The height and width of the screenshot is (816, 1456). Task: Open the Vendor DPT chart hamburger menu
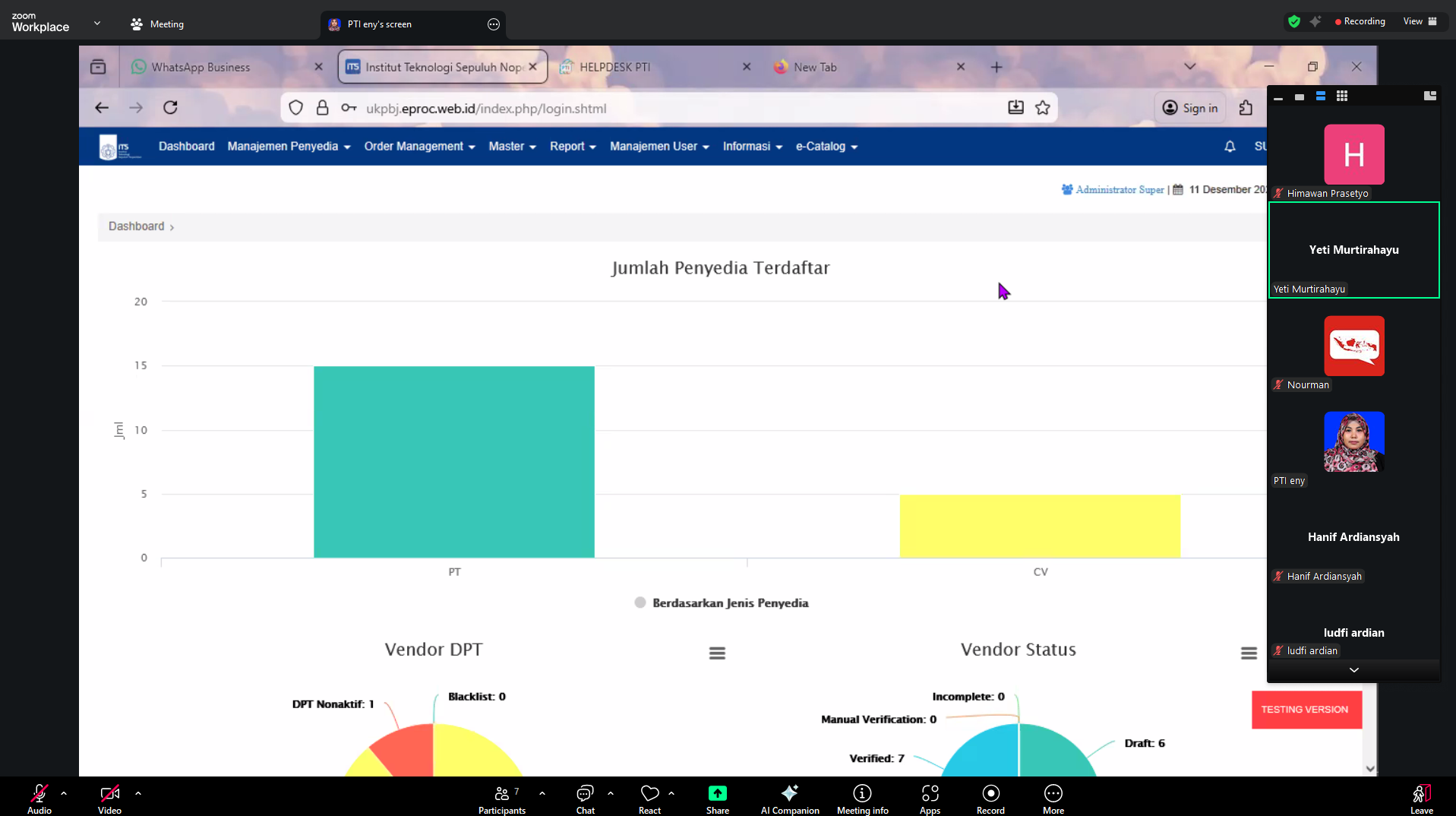pos(717,653)
